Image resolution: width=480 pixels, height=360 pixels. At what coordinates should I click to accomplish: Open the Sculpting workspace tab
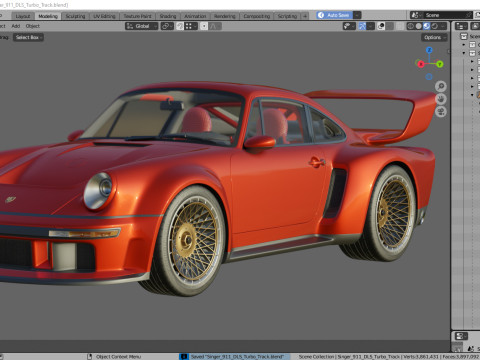click(x=75, y=16)
